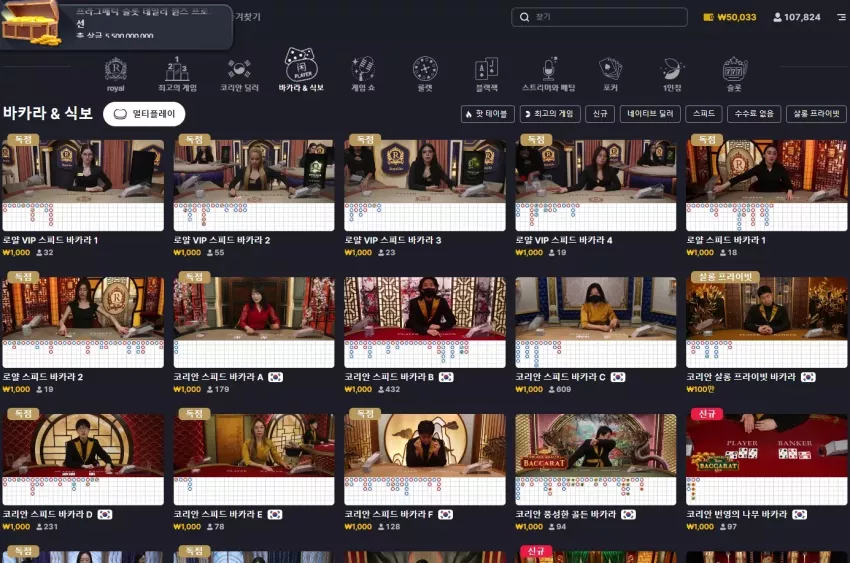Open 로얄 스피드 바카라 2 table

[83, 322]
